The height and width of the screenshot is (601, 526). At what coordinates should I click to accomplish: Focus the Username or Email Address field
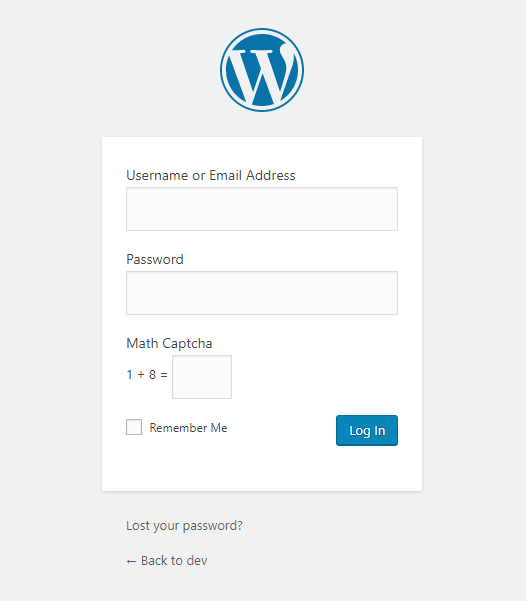tap(262, 209)
